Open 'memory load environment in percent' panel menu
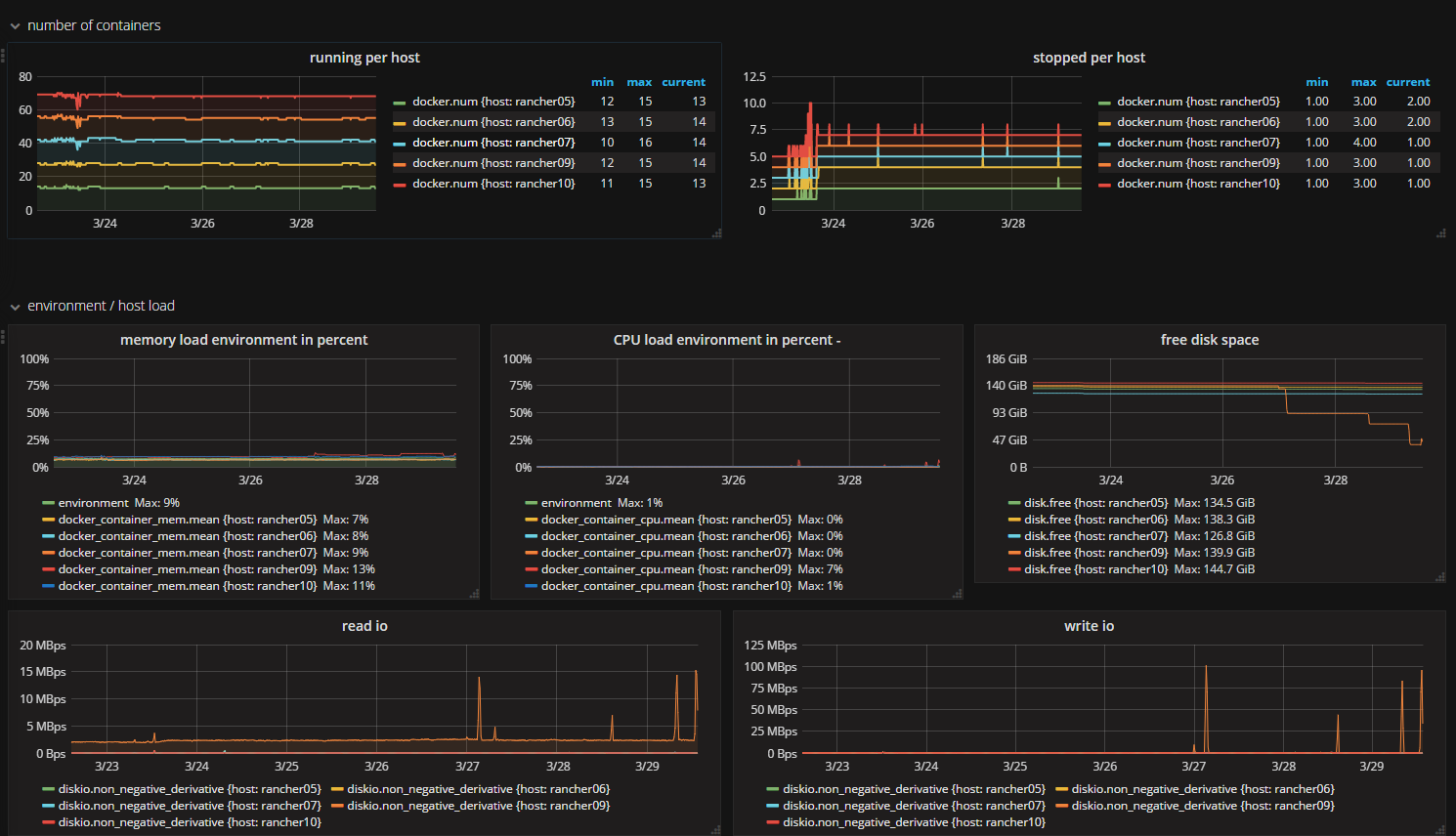1456x836 pixels. pos(243,340)
